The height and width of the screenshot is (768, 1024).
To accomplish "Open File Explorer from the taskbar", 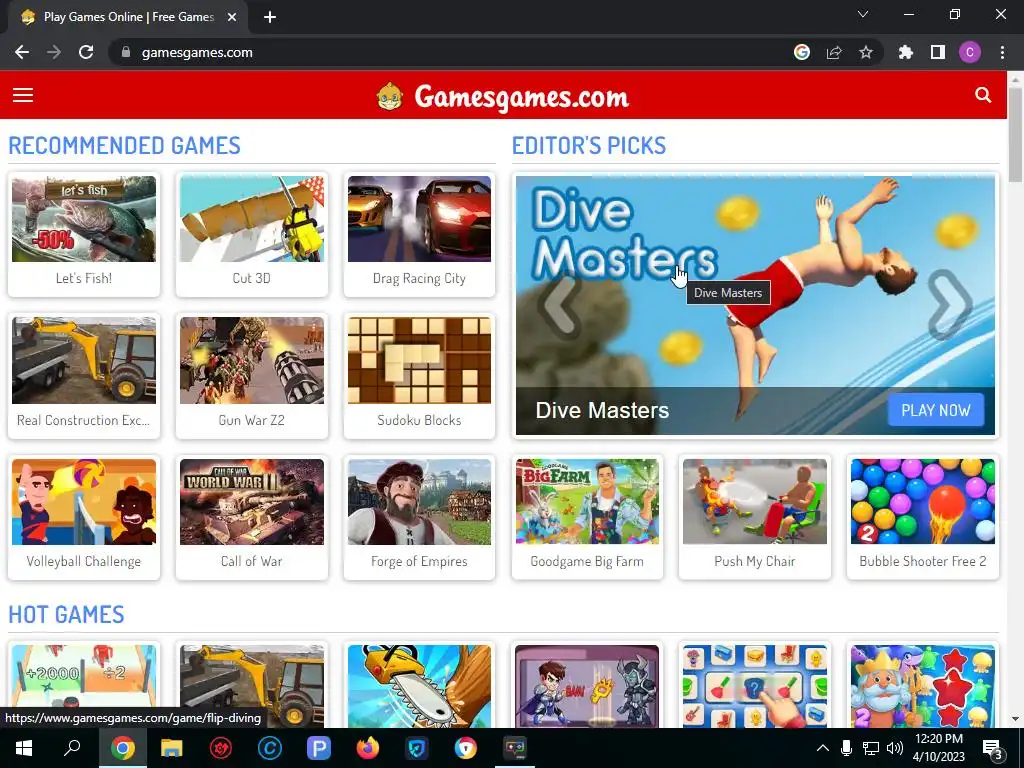I will coord(172,748).
